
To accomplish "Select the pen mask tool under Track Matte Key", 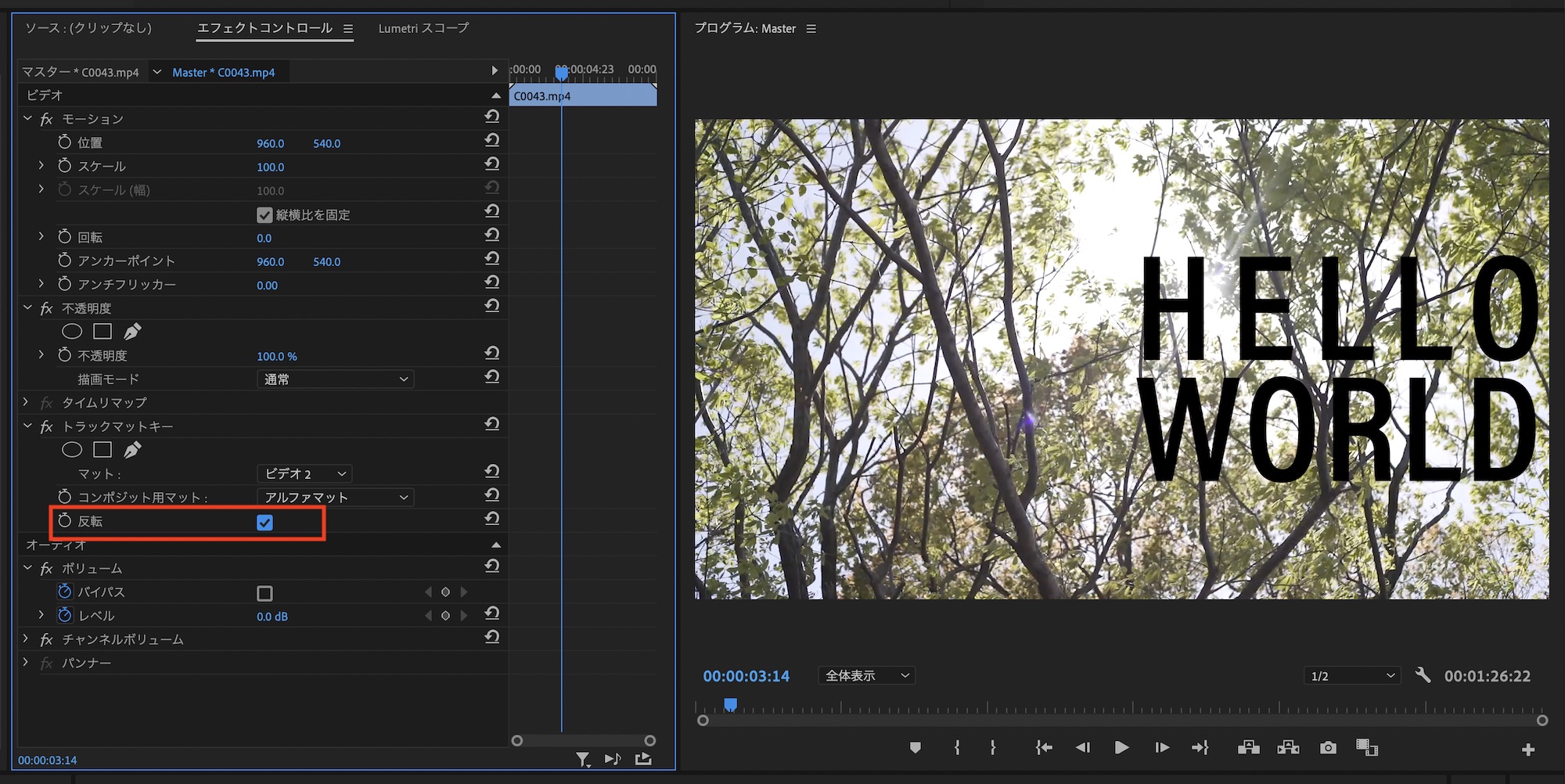I will tap(132, 450).
